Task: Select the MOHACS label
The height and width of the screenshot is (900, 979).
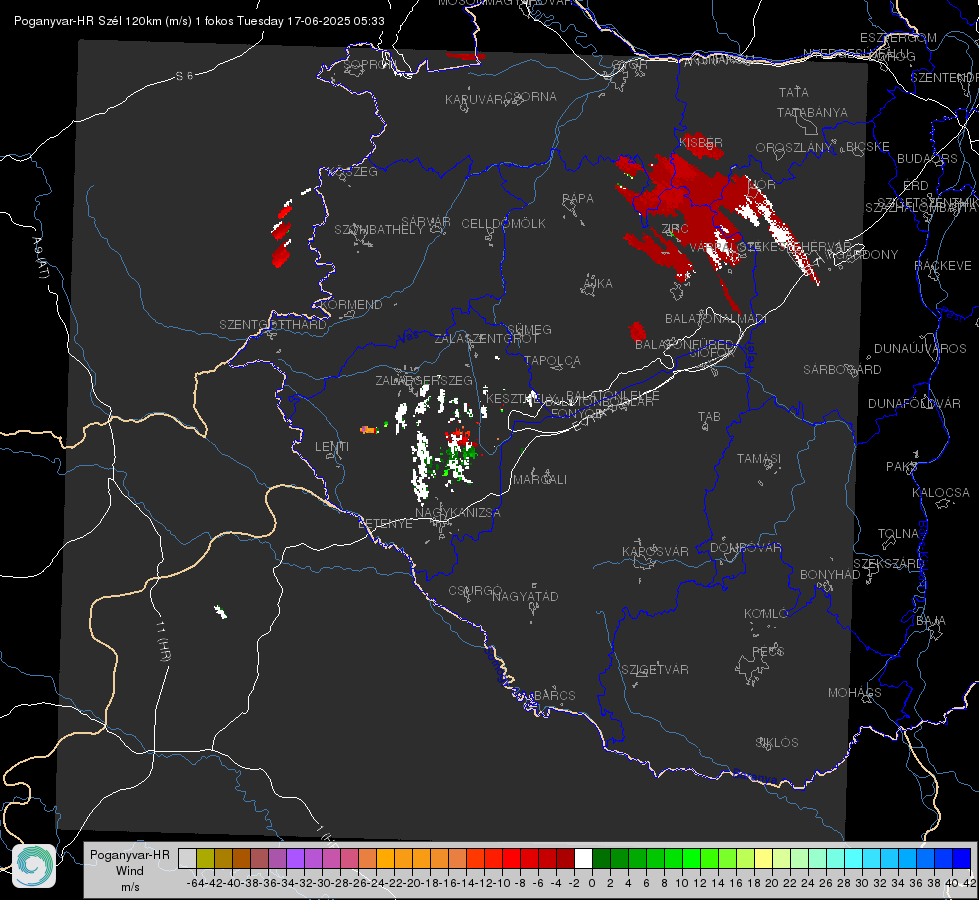Action: [855, 693]
